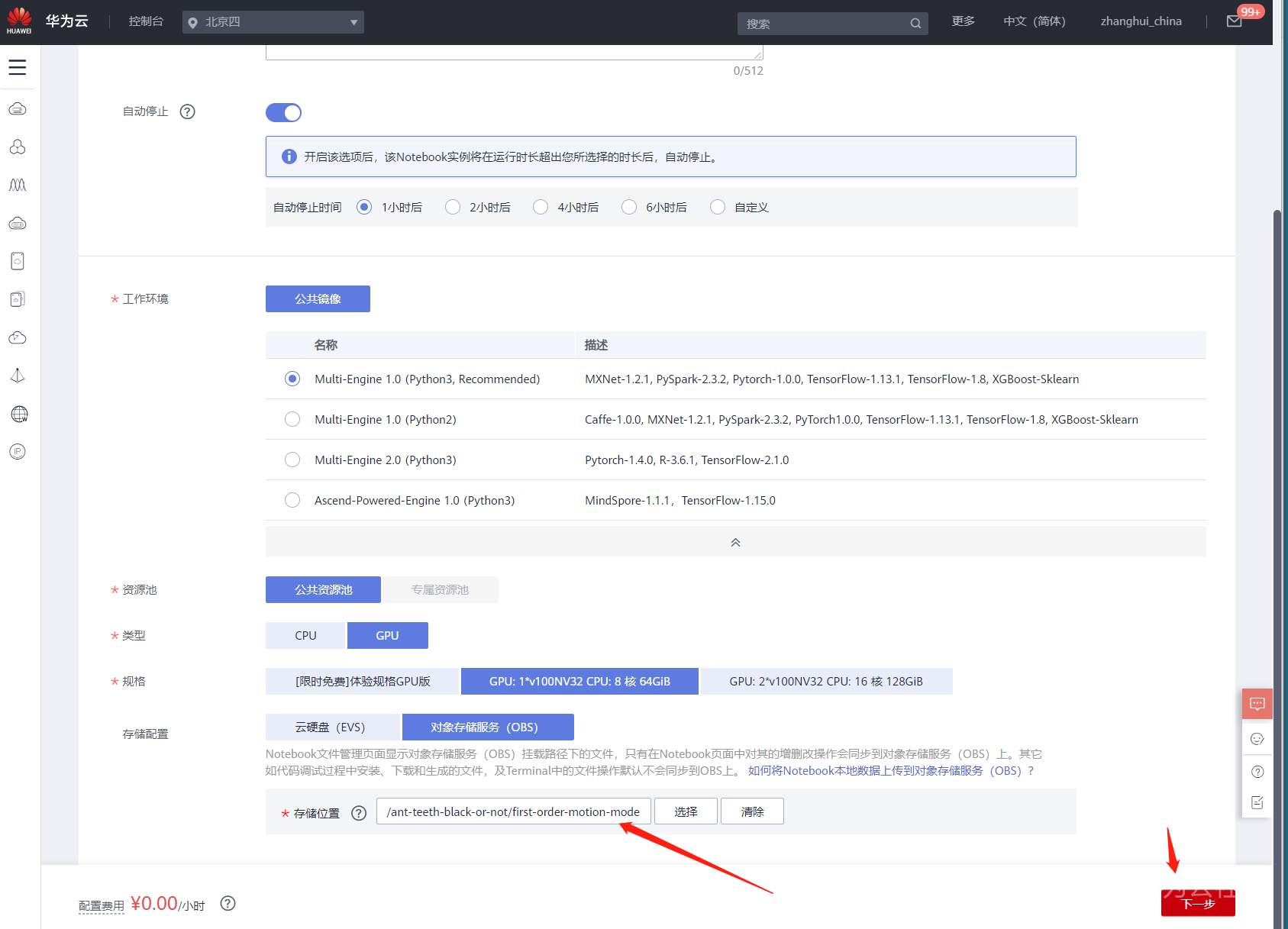Click the search magnifier icon
Image resolution: width=1288 pixels, height=929 pixels.
pos(915,24)
